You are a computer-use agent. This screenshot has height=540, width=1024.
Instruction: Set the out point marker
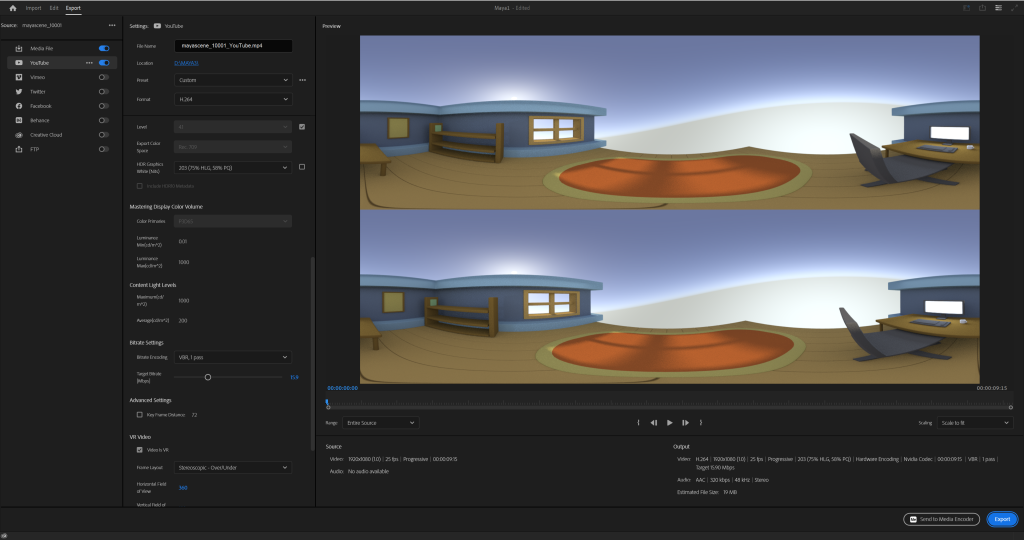pyautogui.click(x=701, y=422)
